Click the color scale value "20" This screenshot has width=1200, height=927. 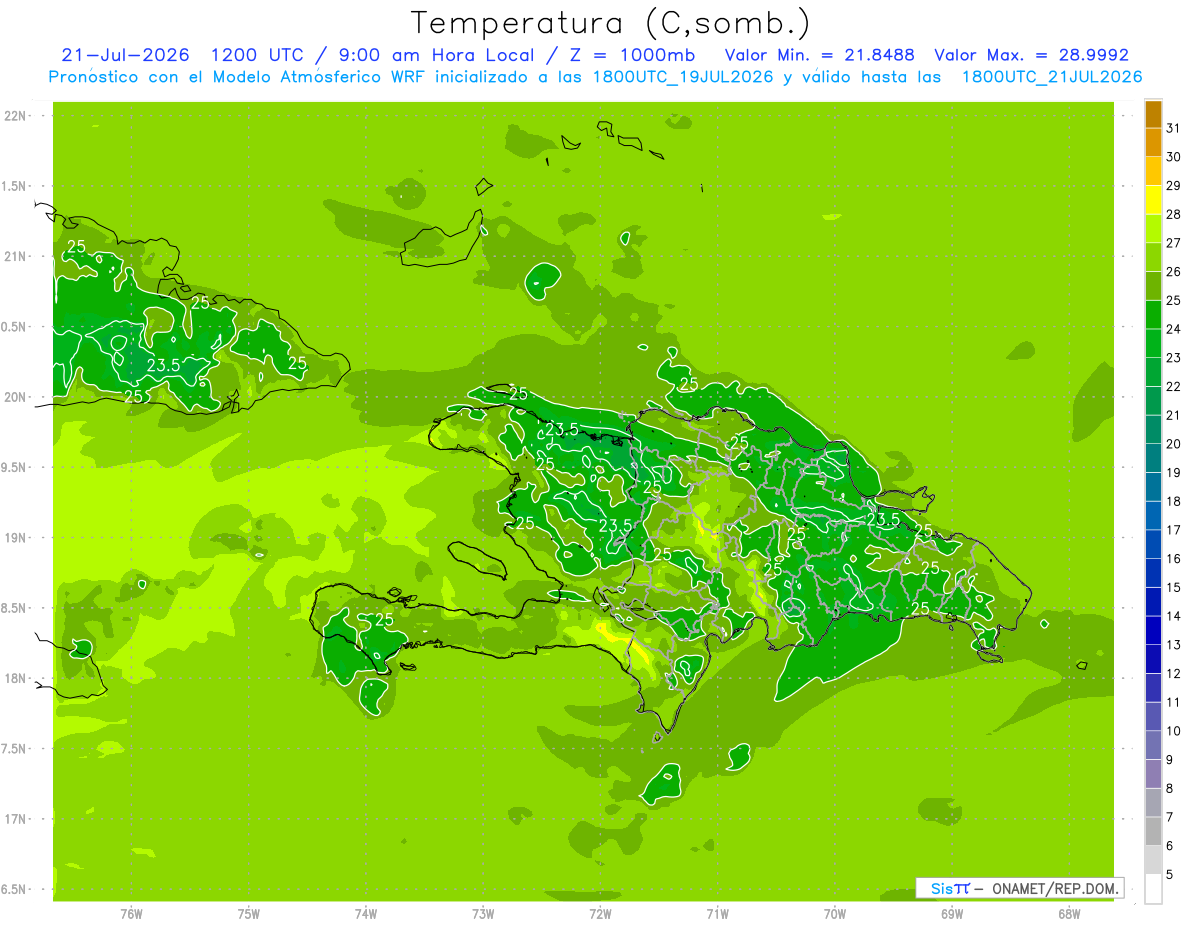[1173, 444]
